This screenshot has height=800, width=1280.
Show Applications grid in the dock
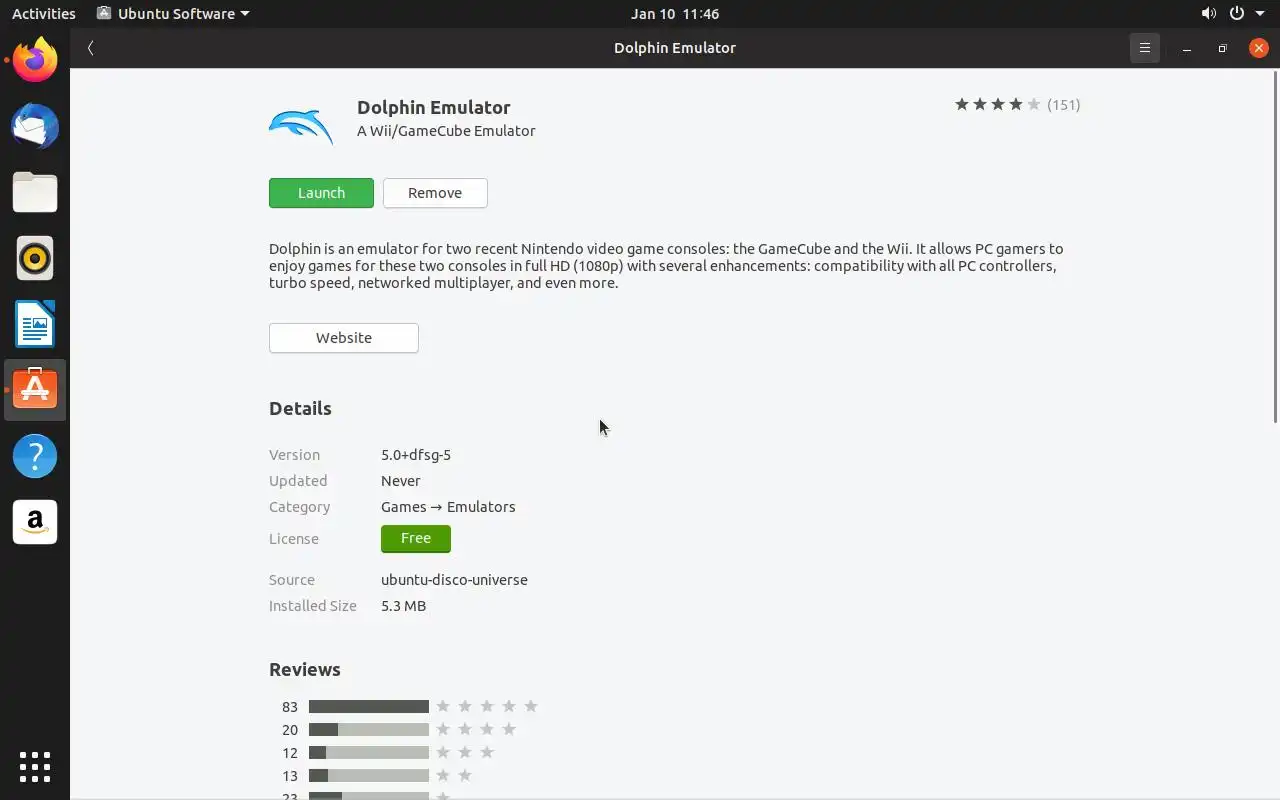point(35,767)
